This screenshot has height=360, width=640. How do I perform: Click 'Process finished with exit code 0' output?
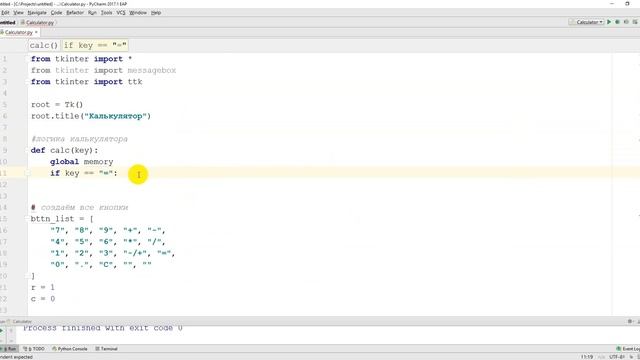pyautogui.click(x=103, y=328)
